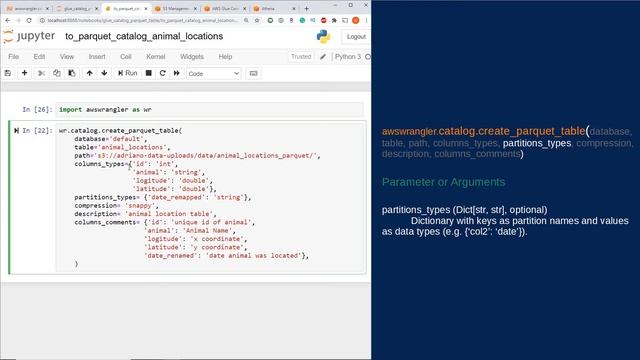This screenshot has height=360, width=640.
Task: Click the s3 path string in code
Action: (x=205, y=156)
